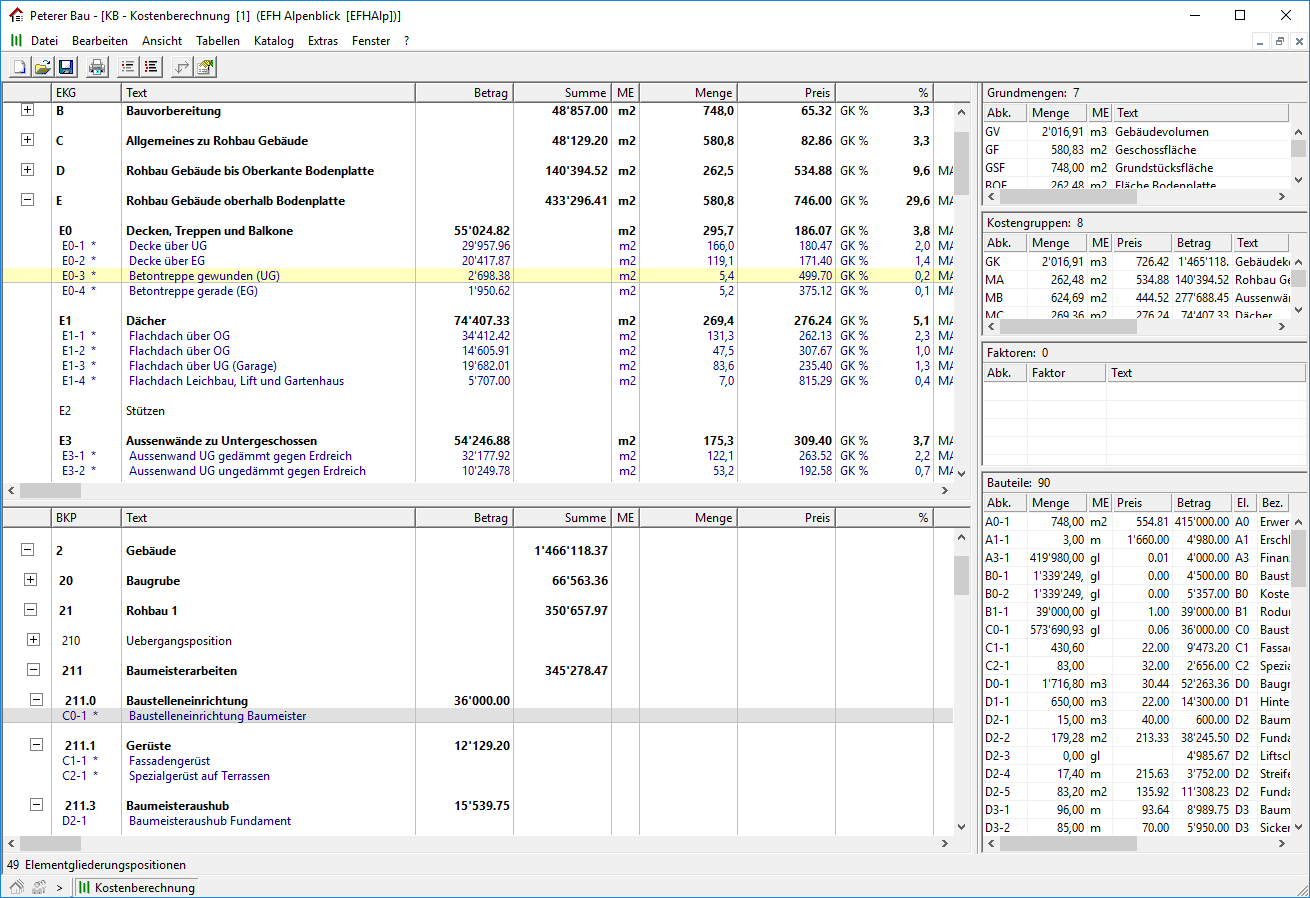Select the C1-1 Fassadengerüst row

tap(170, 761)
